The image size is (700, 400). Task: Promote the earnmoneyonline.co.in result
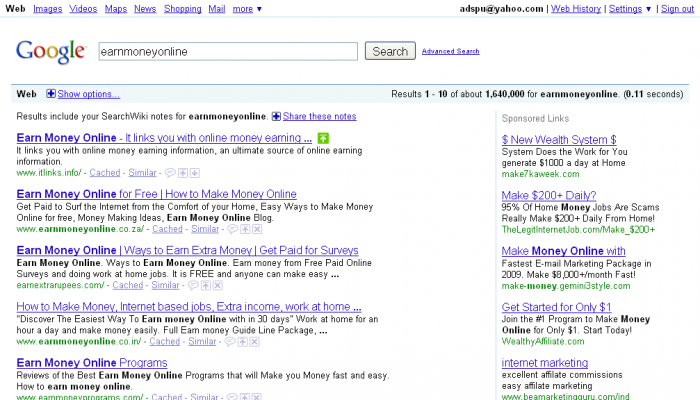pos(242,342)
